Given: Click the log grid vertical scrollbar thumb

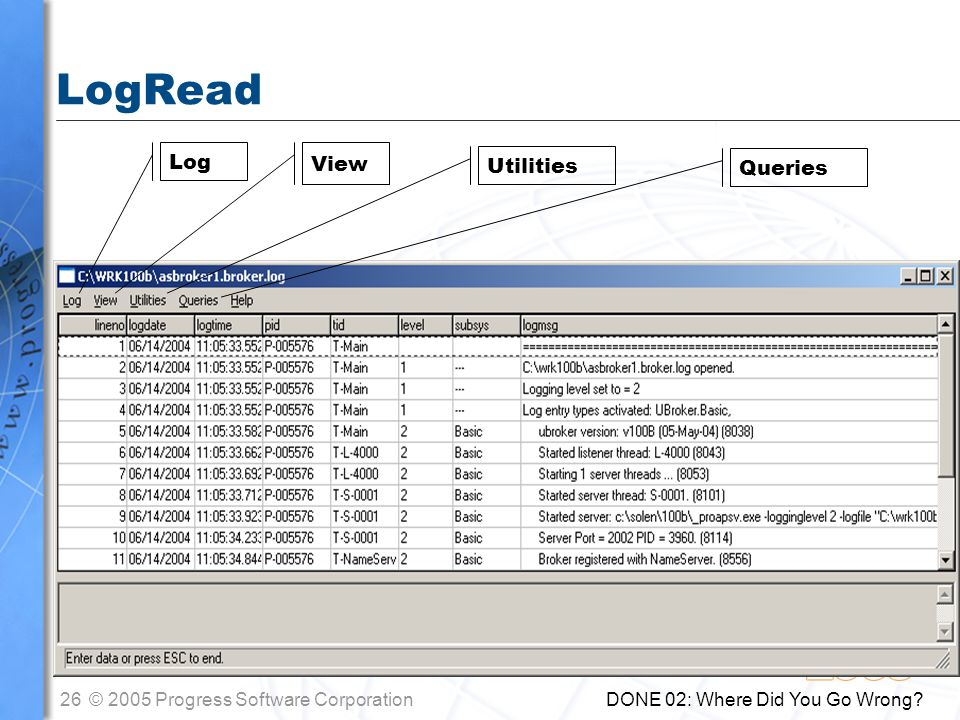Looking at the screenshot, I should [x=945, y=404].
